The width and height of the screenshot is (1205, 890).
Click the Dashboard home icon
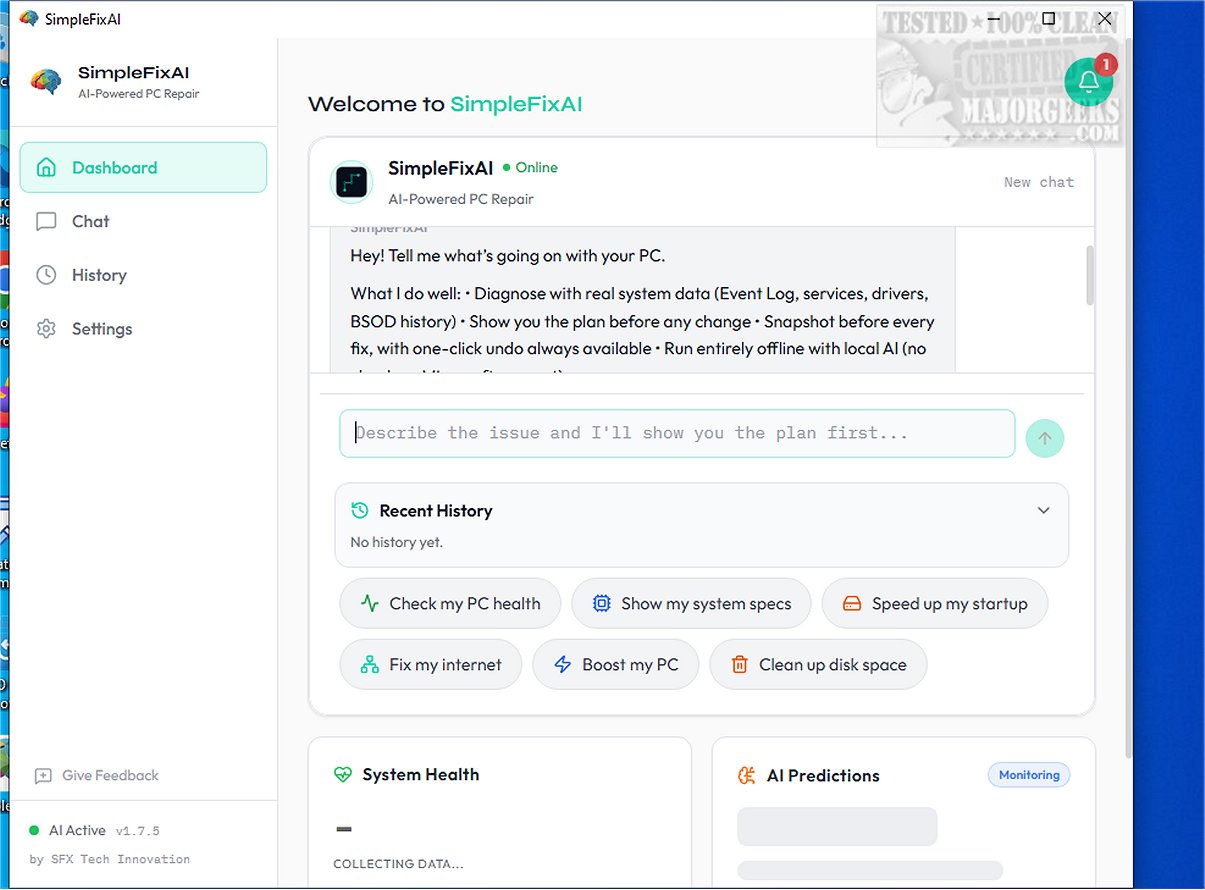46,168
